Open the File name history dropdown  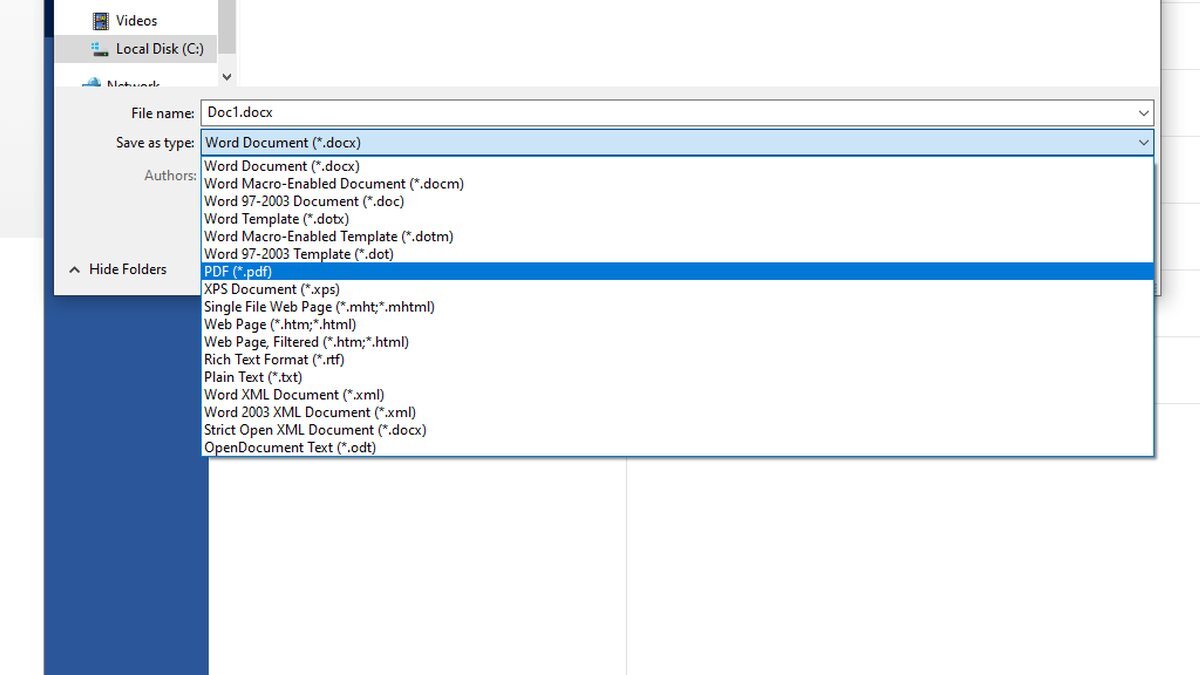pos(1143,112)
